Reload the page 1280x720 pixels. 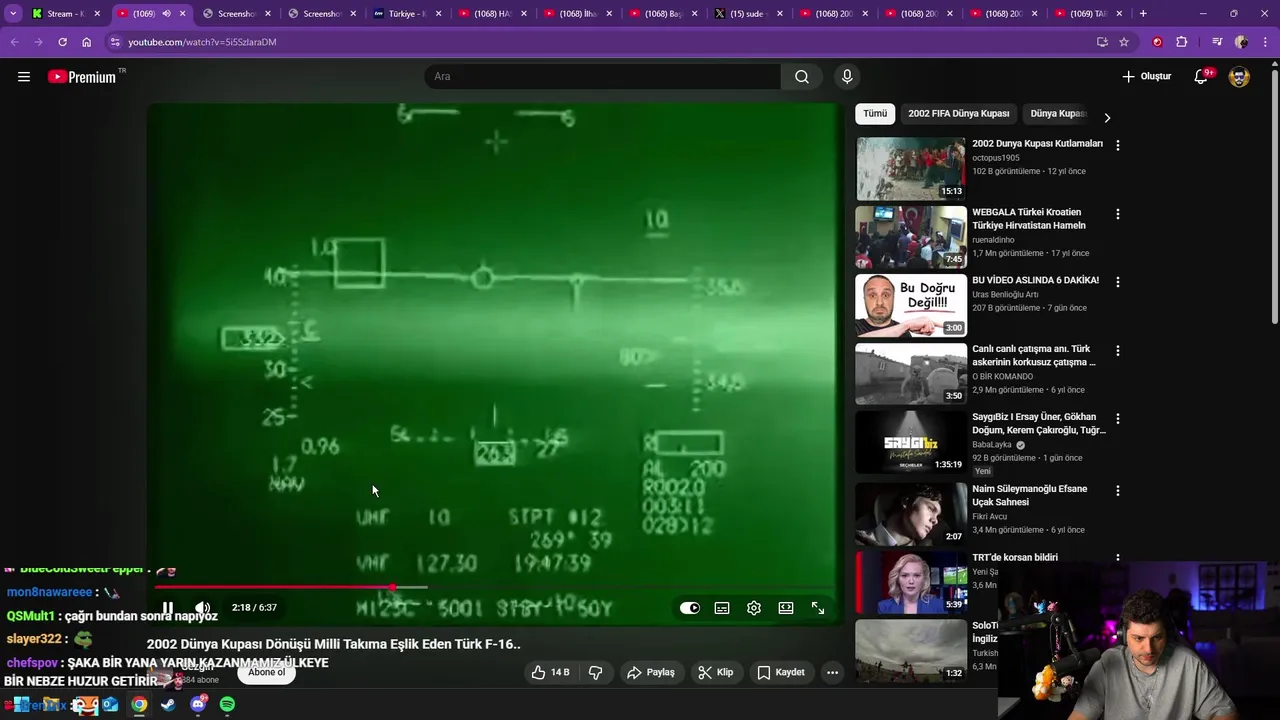click(x=62, y=42)
